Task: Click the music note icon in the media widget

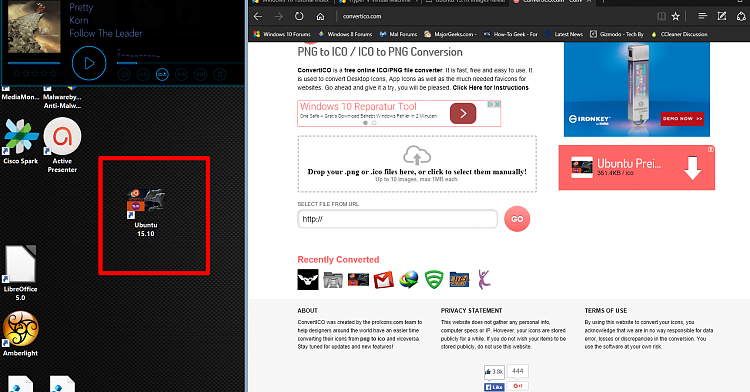Action: click(x=220, y=75)
